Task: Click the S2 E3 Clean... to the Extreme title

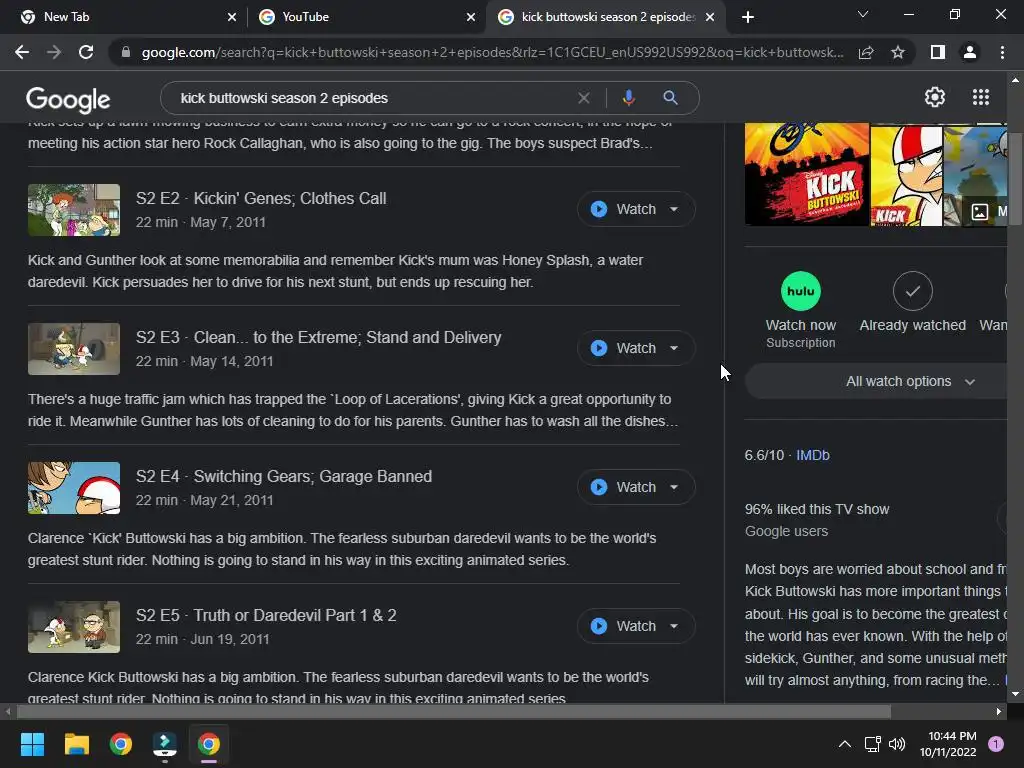Action: click(x=319, y=338)
